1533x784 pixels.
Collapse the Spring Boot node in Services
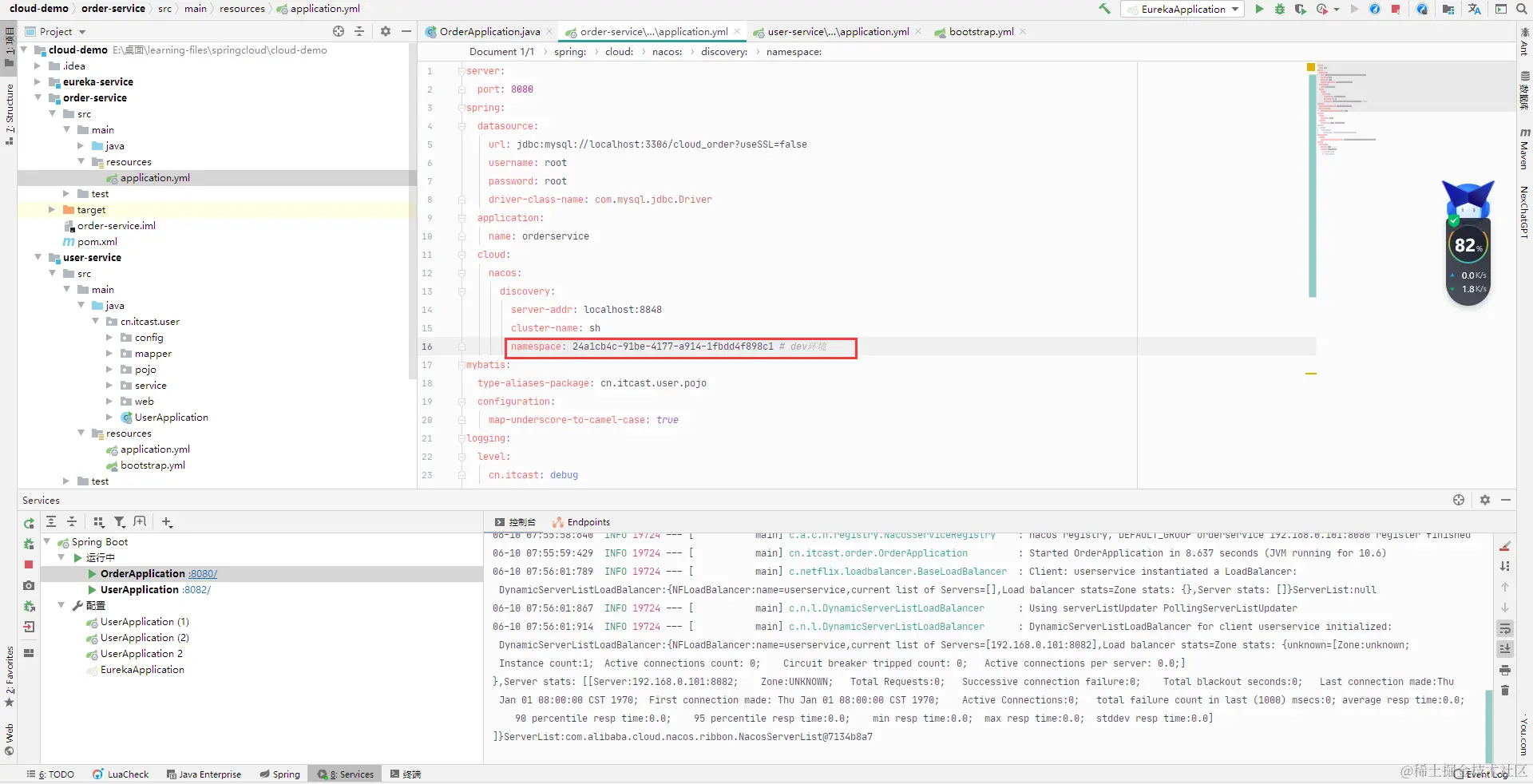click(47, 541)
